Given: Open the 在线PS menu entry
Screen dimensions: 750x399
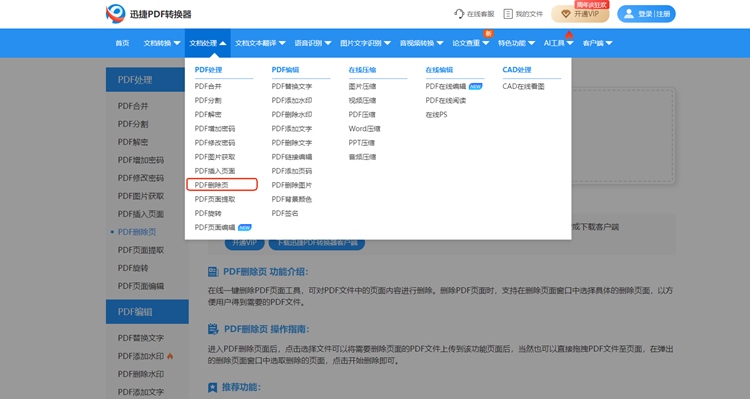Looking at the screenshot, I should click(436, 115).
